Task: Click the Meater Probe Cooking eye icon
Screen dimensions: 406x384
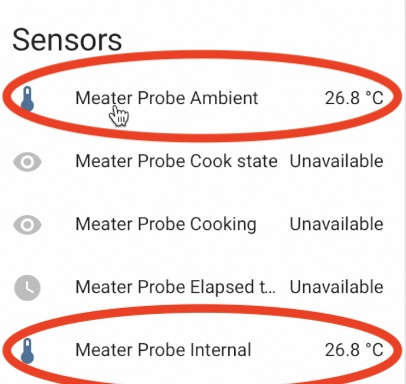Action: (x=27, y=224)
